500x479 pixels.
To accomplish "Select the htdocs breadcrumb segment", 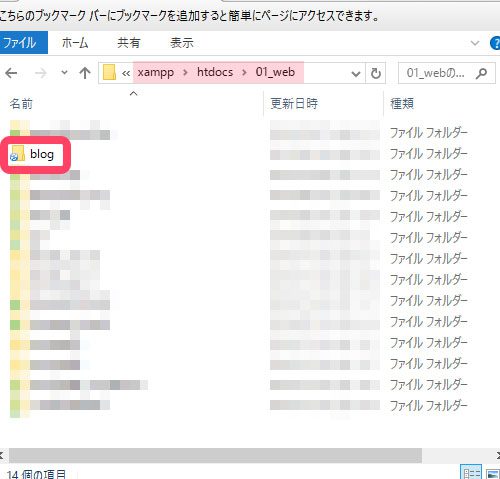I will pos(215,72).
